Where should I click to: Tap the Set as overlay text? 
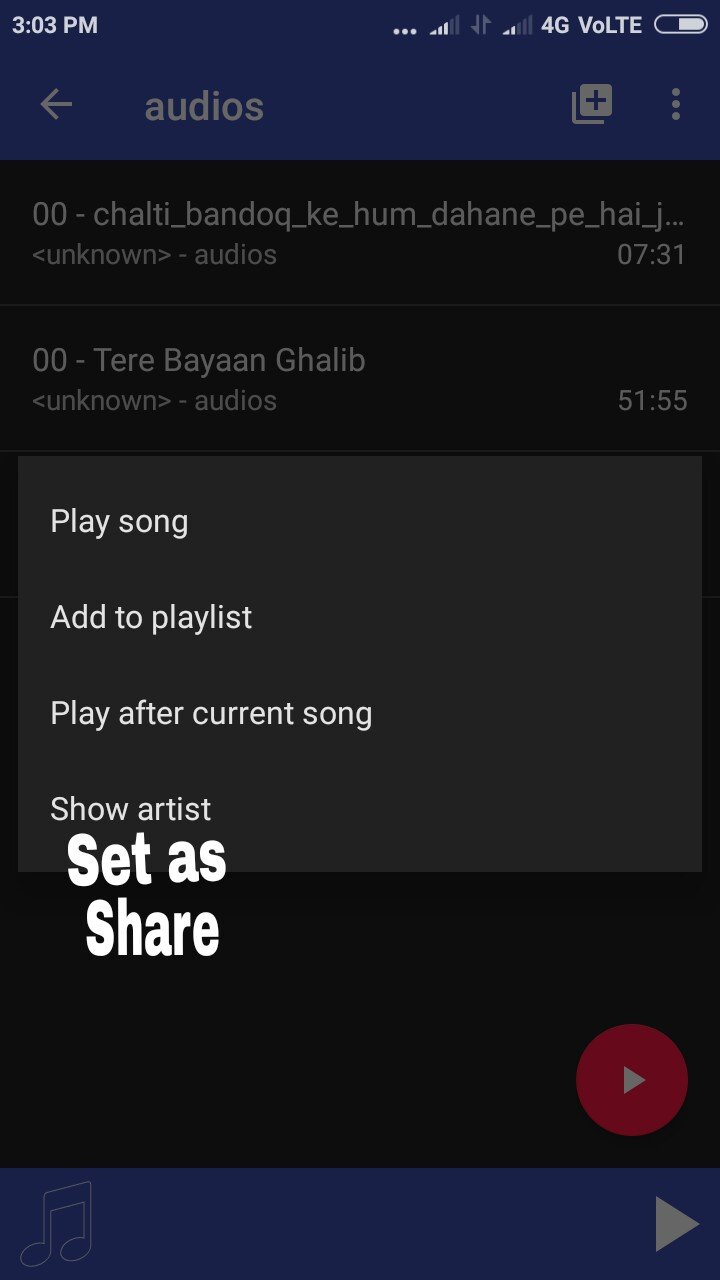tap(147, 860)
